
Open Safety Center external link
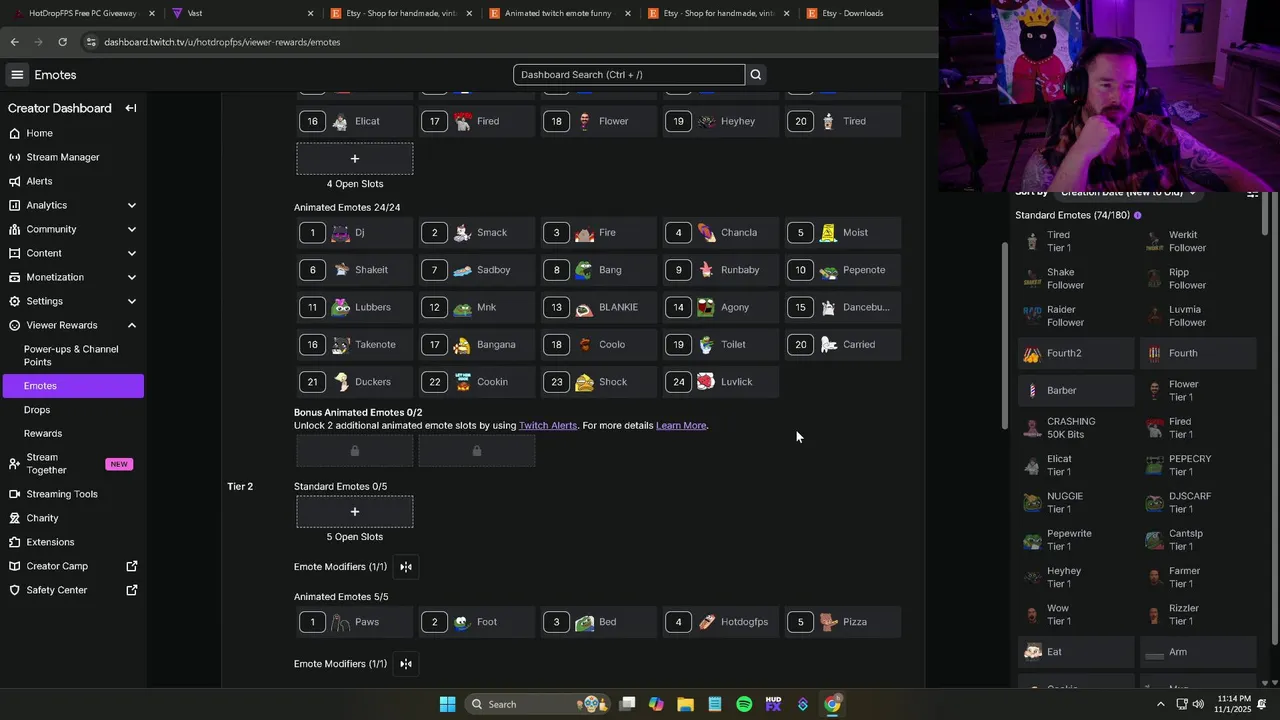[x=72, y=590]
